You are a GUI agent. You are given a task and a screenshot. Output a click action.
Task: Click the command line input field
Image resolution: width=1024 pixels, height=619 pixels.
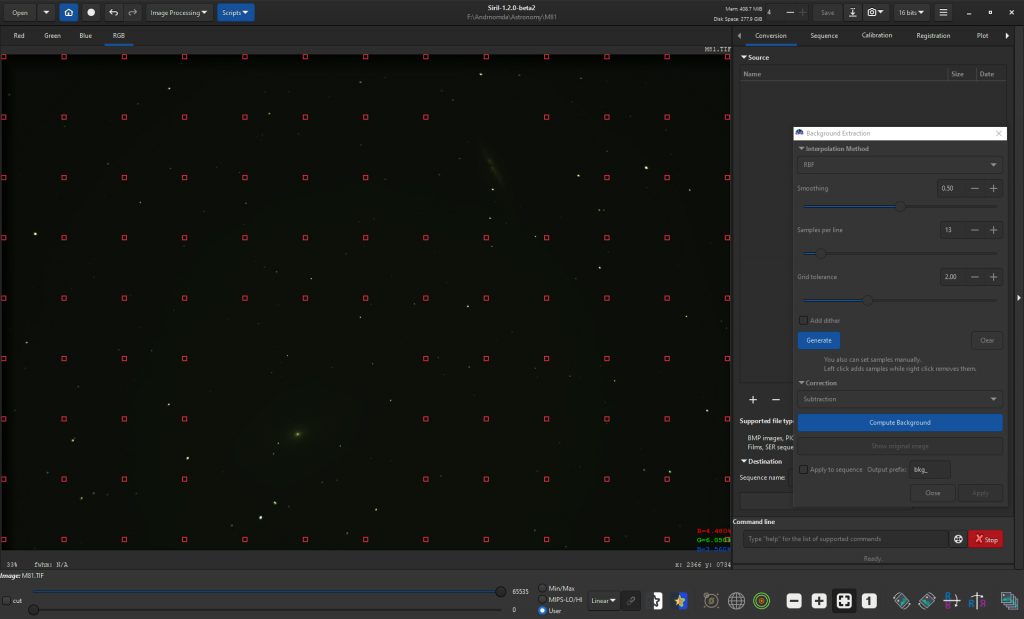(845, 539)
